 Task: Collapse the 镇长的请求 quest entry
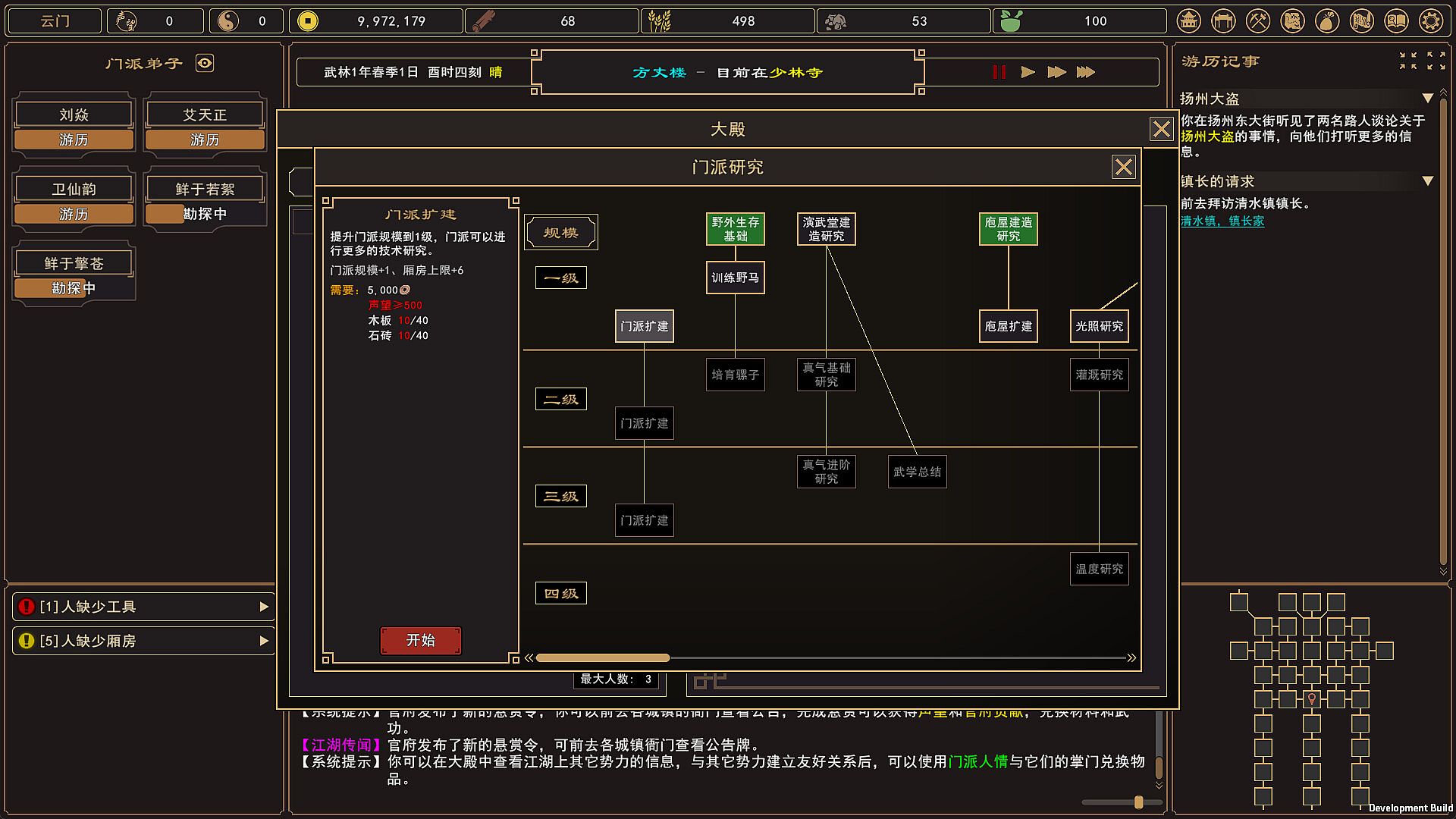click(x=1427, y=181)
